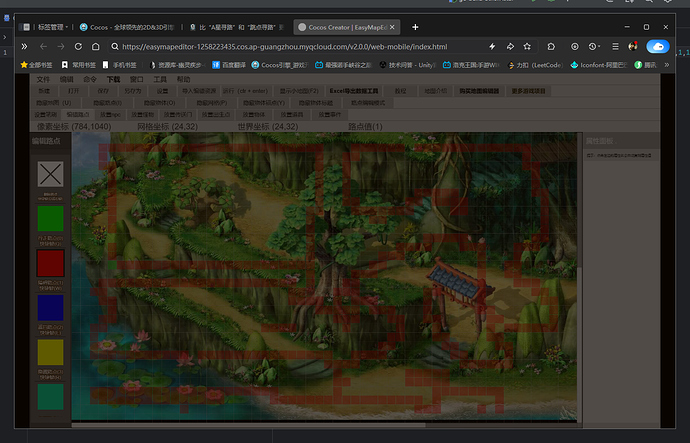This screenshot has width=690, height=443.
Task: Pick the red path-point swatch
Action: 51,263
